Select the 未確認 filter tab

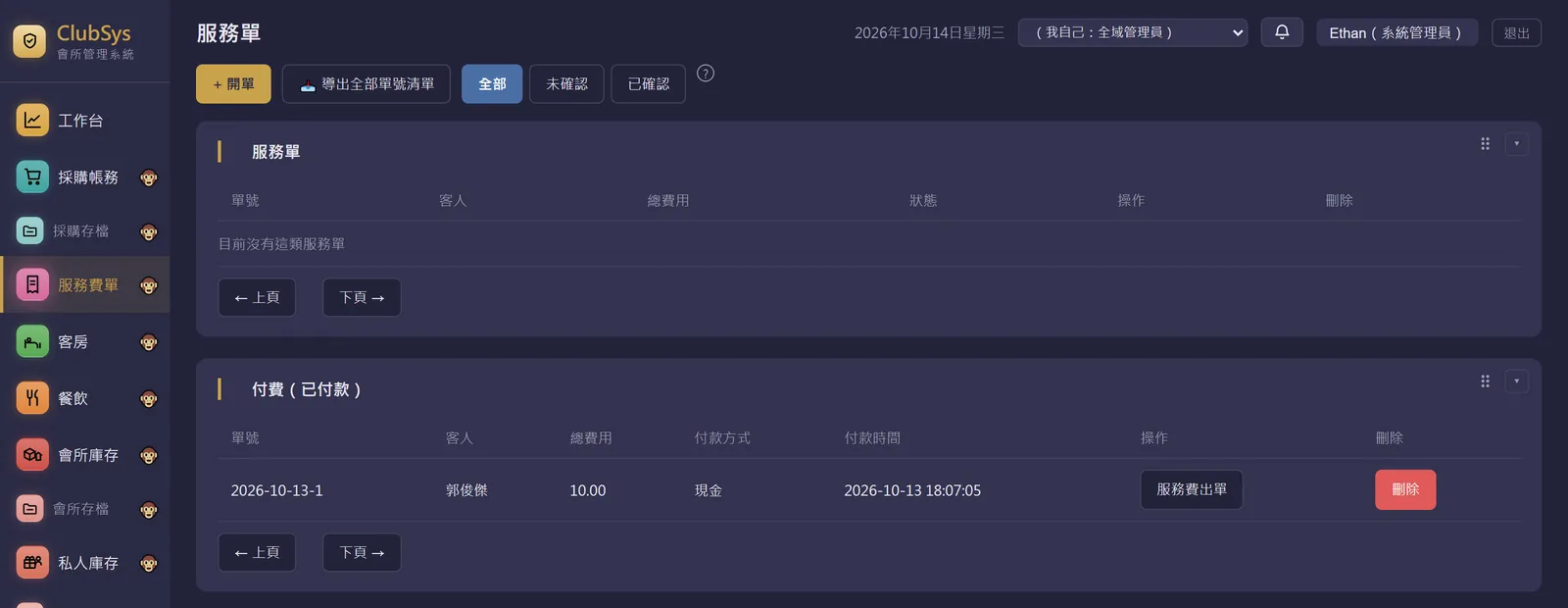[566, 84]
